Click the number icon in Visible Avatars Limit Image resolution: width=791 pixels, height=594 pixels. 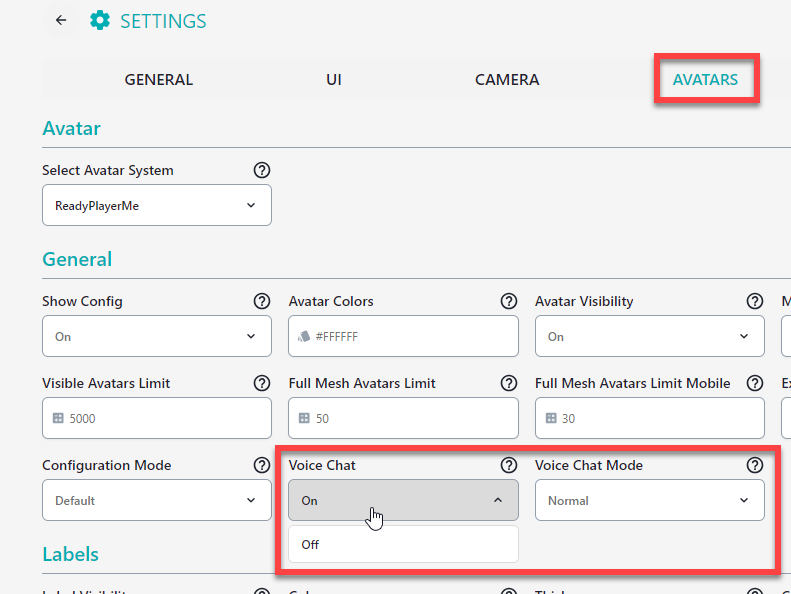(x=58, y=418)
